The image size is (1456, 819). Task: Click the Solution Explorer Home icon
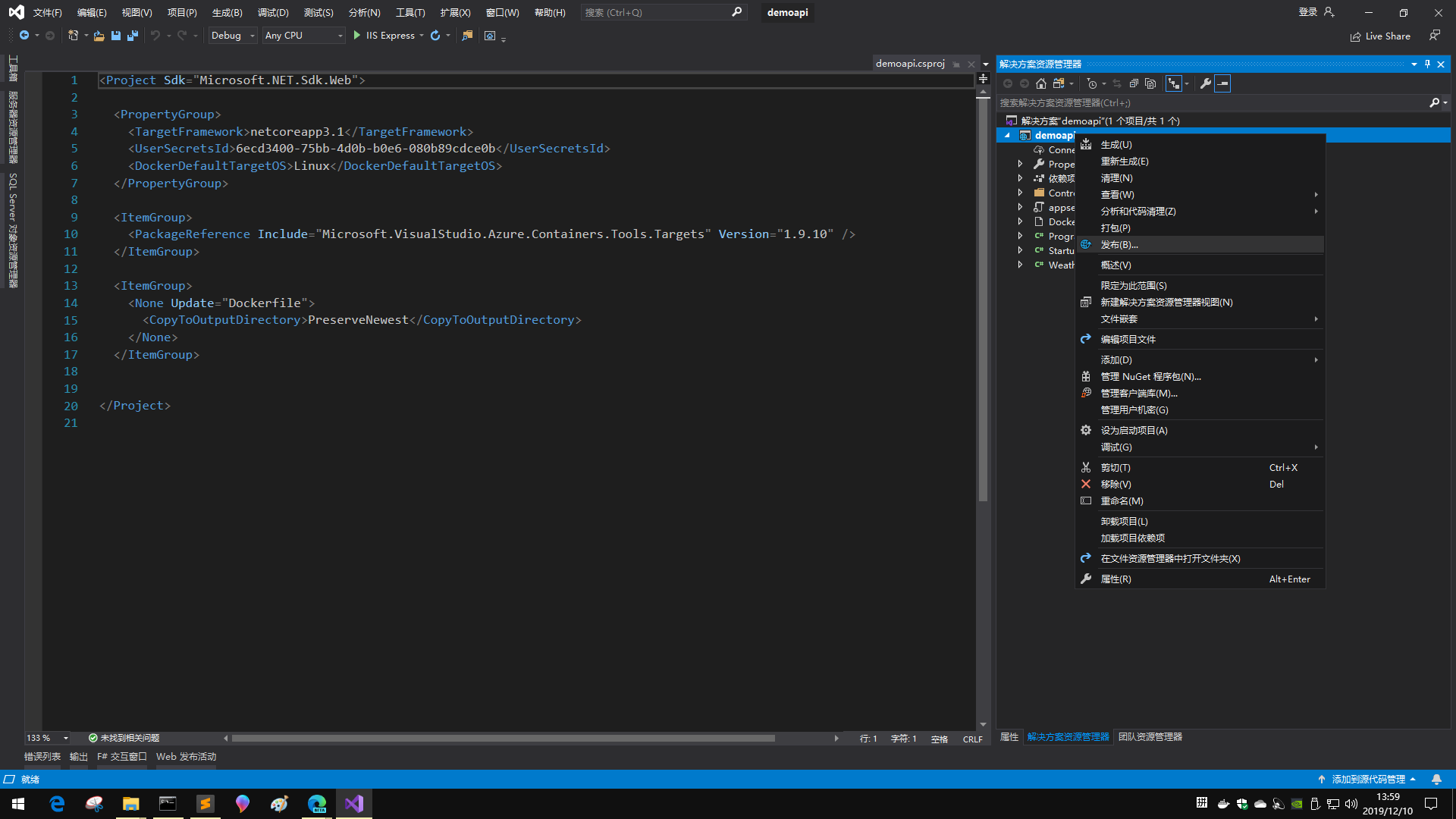(1041, 83)
